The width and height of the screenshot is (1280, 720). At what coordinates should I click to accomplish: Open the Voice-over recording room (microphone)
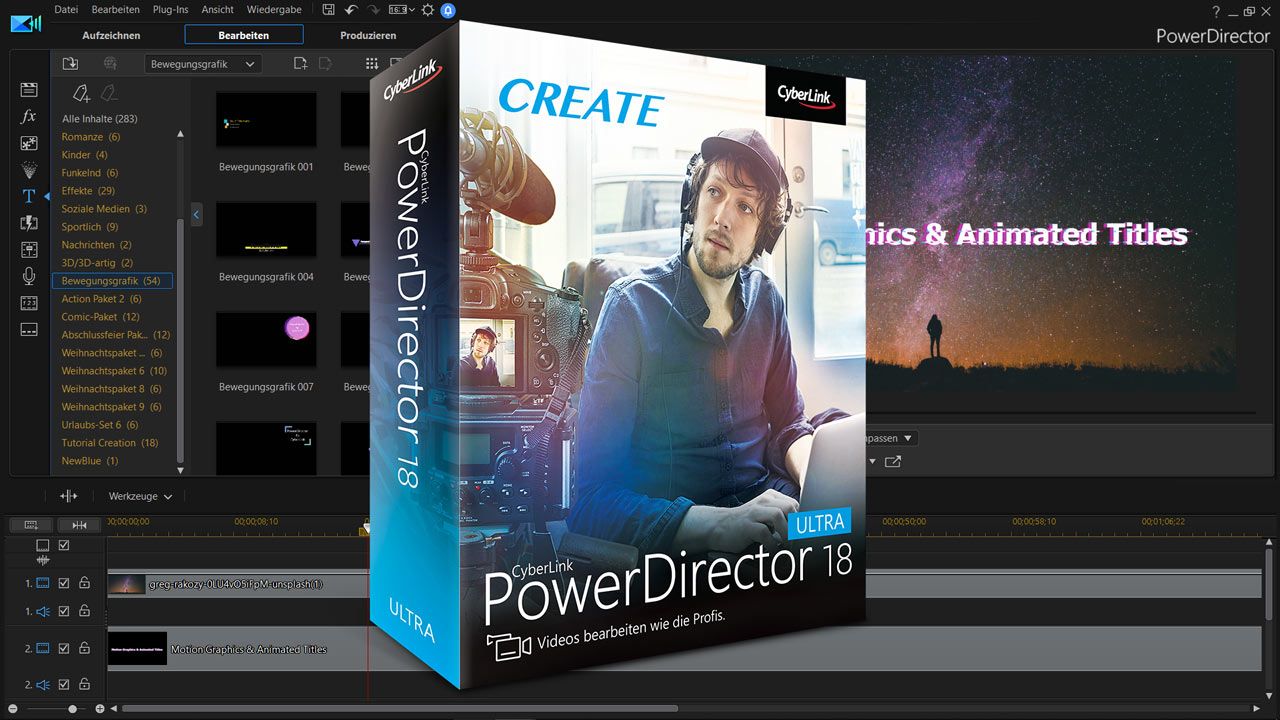(x=29, y=276)
